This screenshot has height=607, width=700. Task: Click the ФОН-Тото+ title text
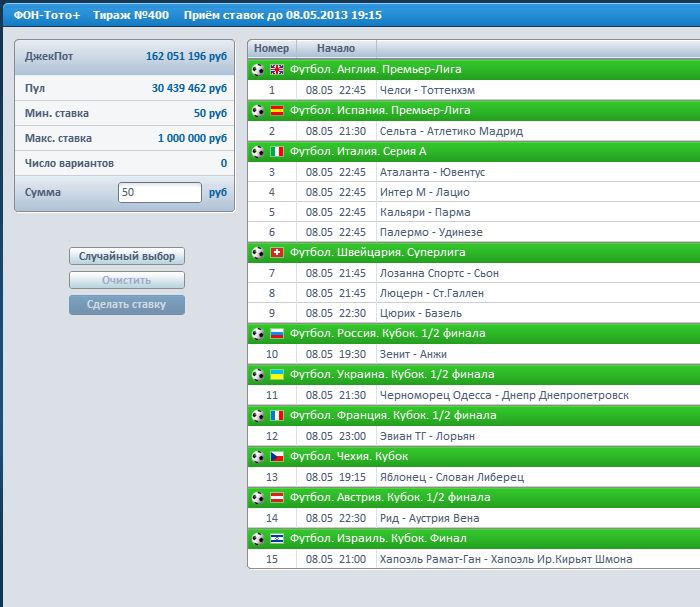[47, 15]
